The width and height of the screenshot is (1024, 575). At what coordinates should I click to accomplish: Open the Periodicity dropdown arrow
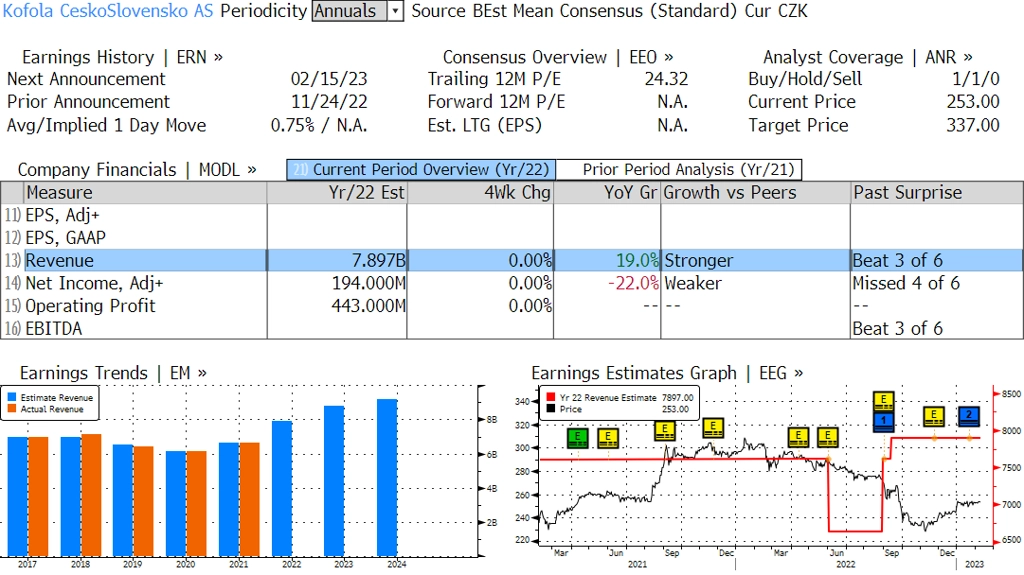(x=395, y=11)
